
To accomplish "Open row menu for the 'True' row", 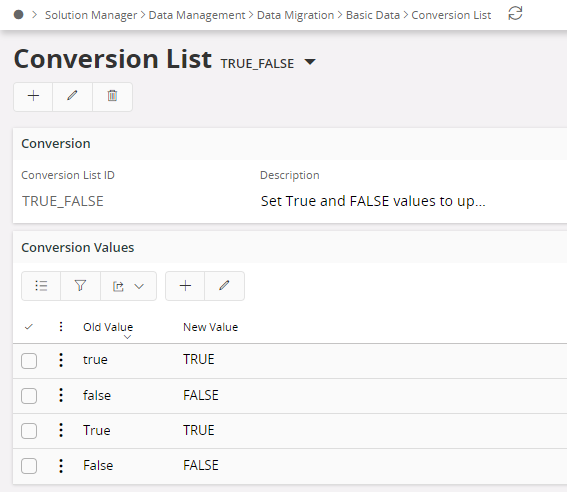I will (x=61, y=430).
